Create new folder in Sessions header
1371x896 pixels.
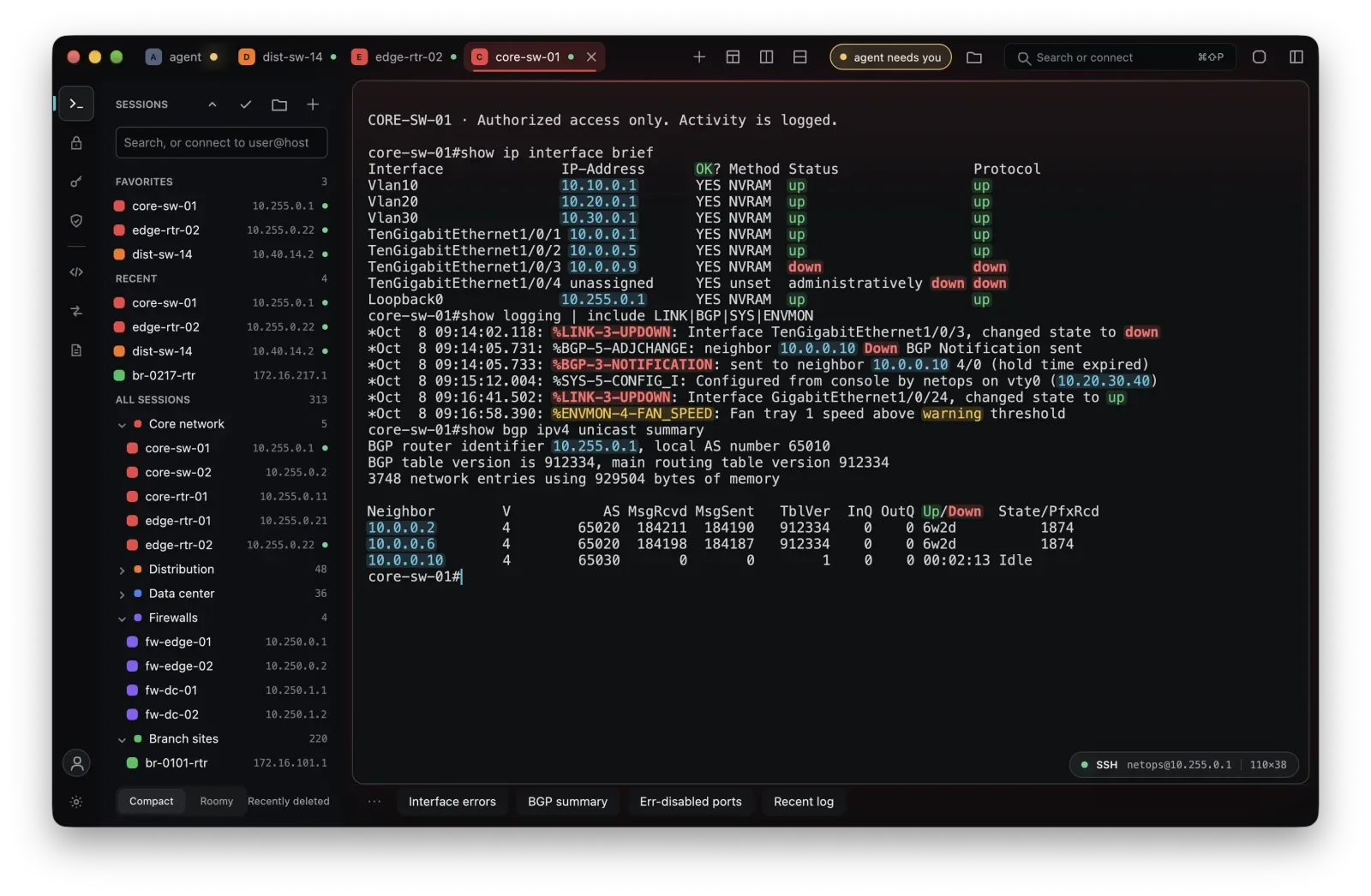point(279,105)
